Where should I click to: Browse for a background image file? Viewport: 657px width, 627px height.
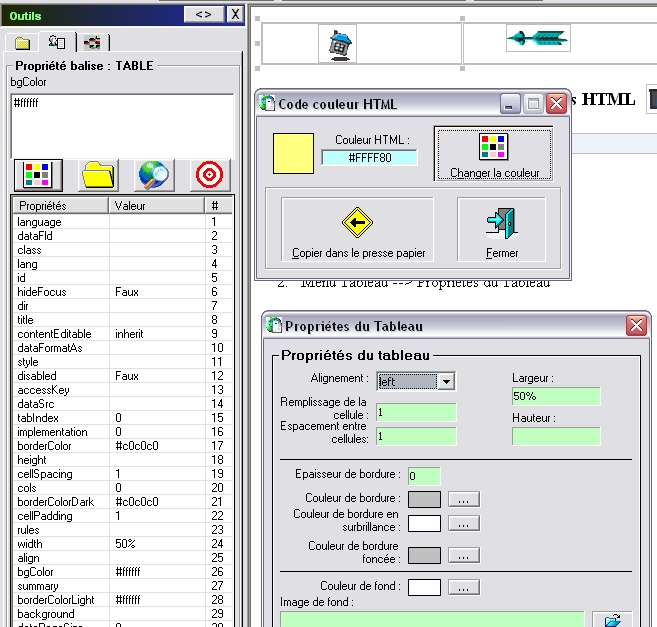613,620
